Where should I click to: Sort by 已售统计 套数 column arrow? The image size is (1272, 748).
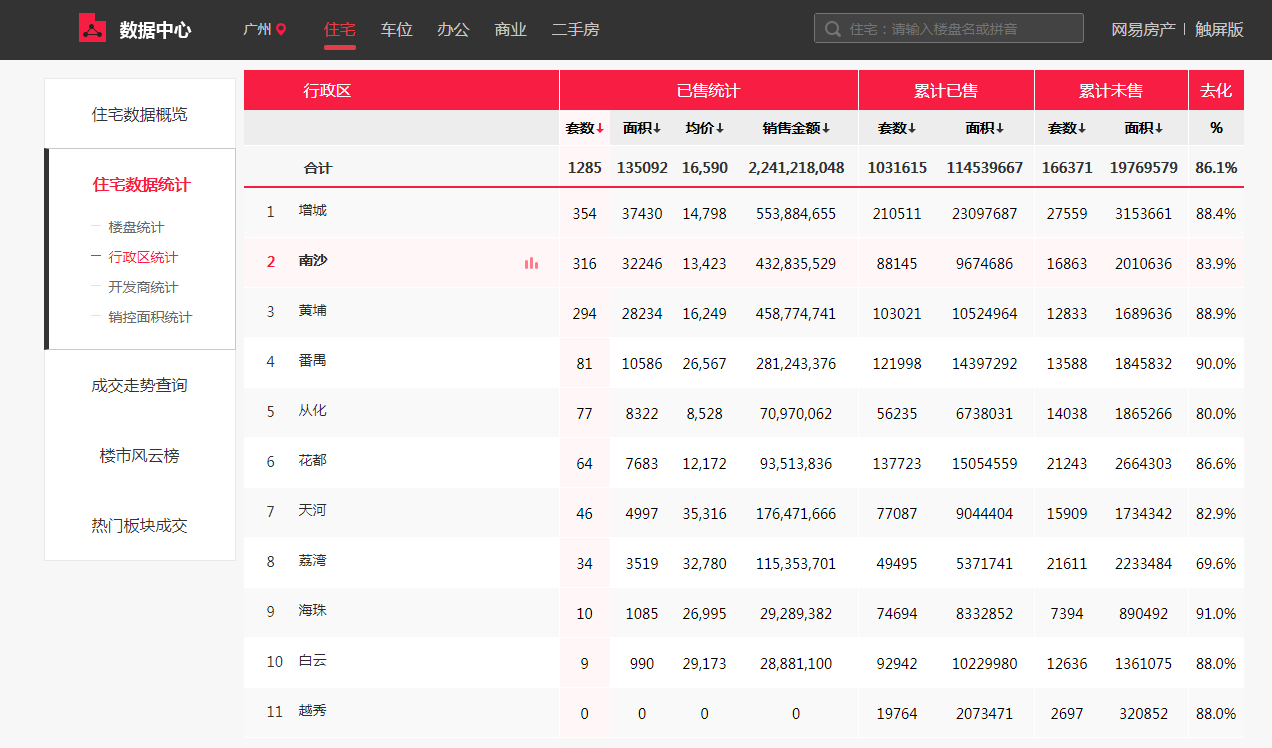tap(600, 128)
